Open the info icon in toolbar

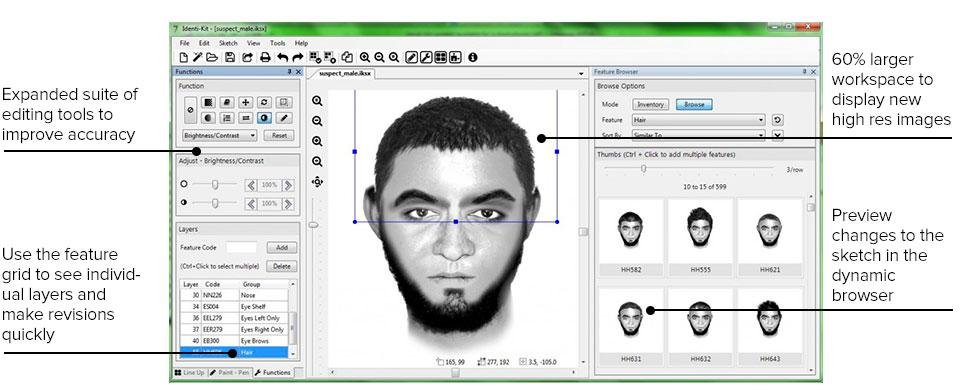(x=473, y=58)
